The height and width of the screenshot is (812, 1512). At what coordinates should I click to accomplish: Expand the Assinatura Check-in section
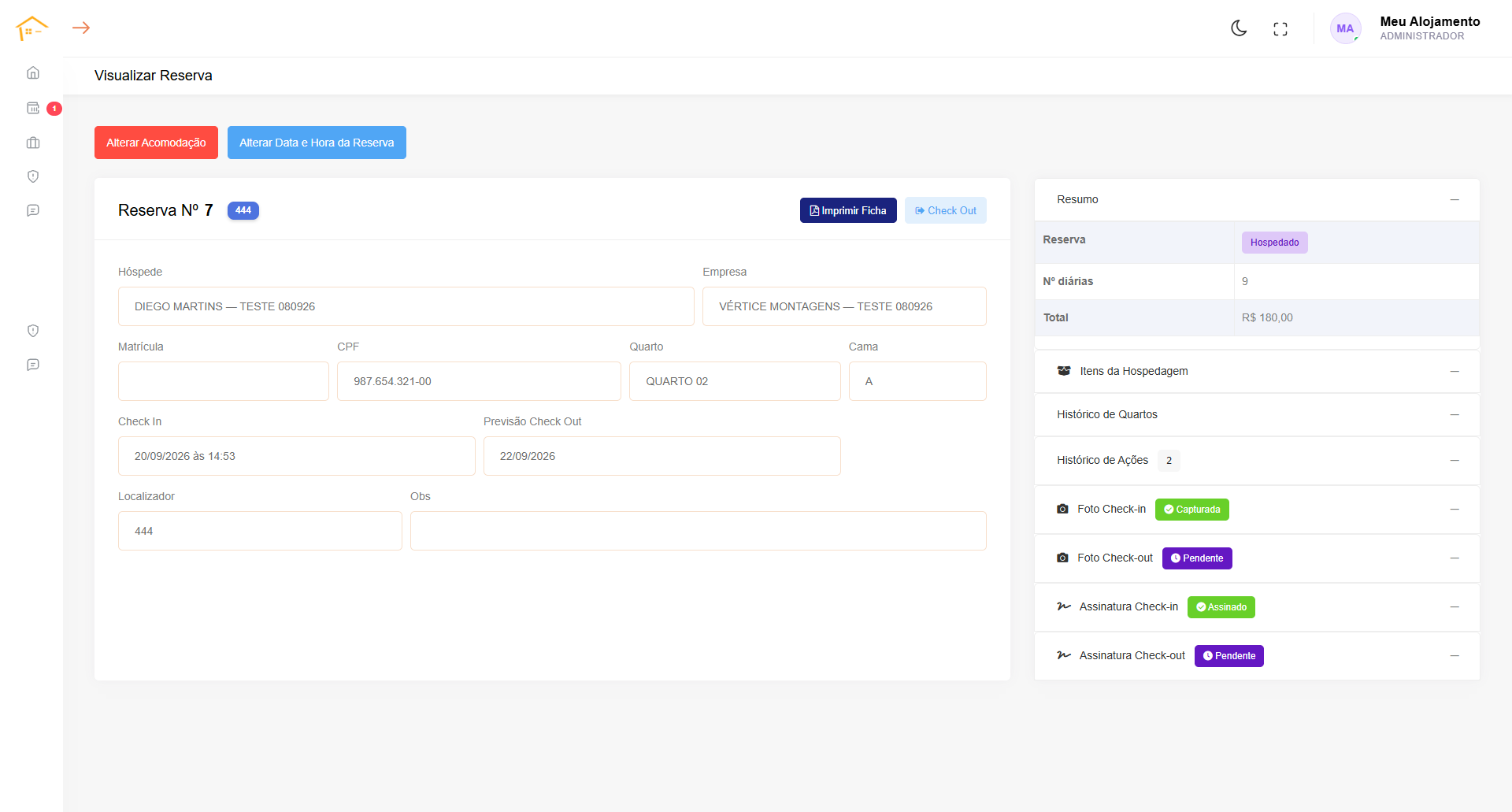click(x=1455, y=607)
